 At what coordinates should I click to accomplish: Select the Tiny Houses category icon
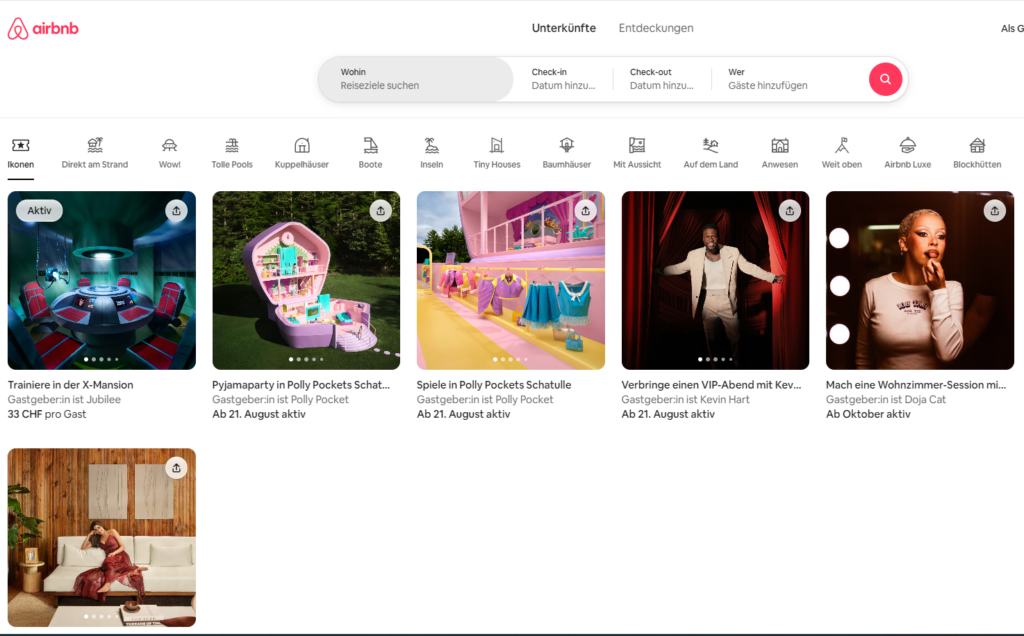[497, 145]
